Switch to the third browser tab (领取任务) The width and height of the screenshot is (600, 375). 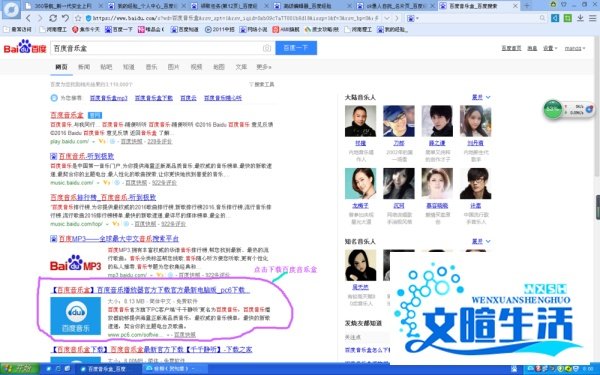(230, 6)
